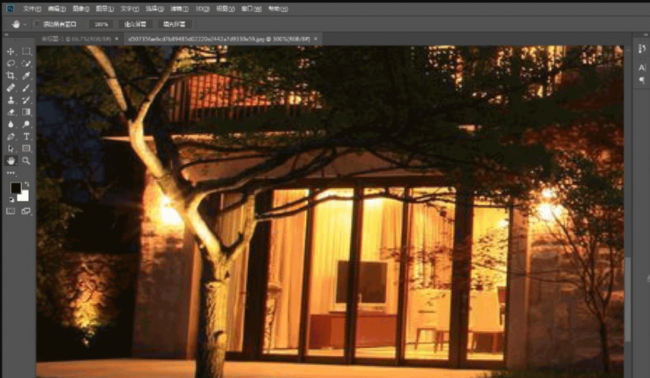Open the Image menu

tap(81, 9)
